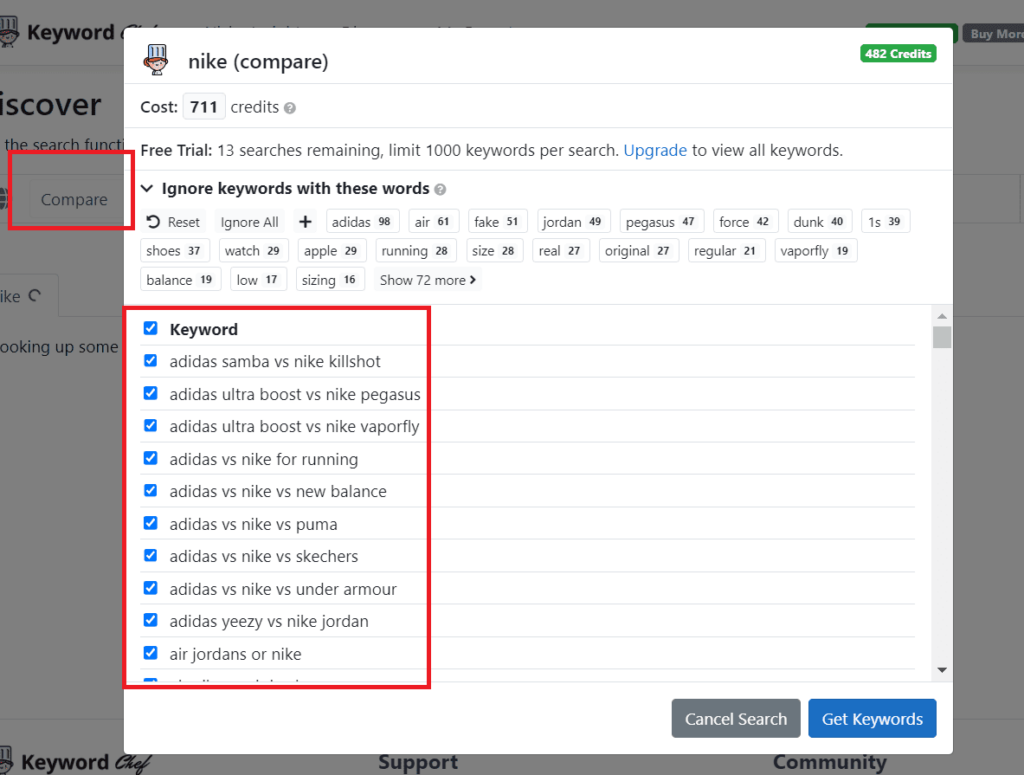This screenshot has width=1024, height=775.
Task: Click the chef-hat logo in the modal header
Action: [157, 61]
